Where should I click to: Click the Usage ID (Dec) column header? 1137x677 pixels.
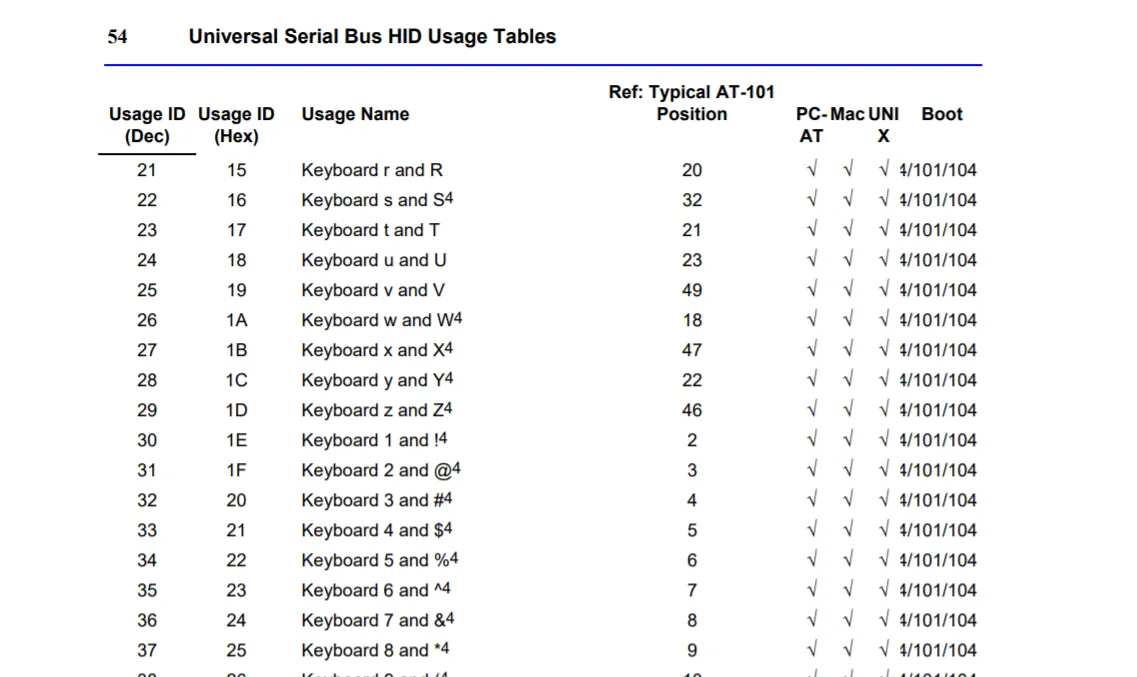(147, 125)
